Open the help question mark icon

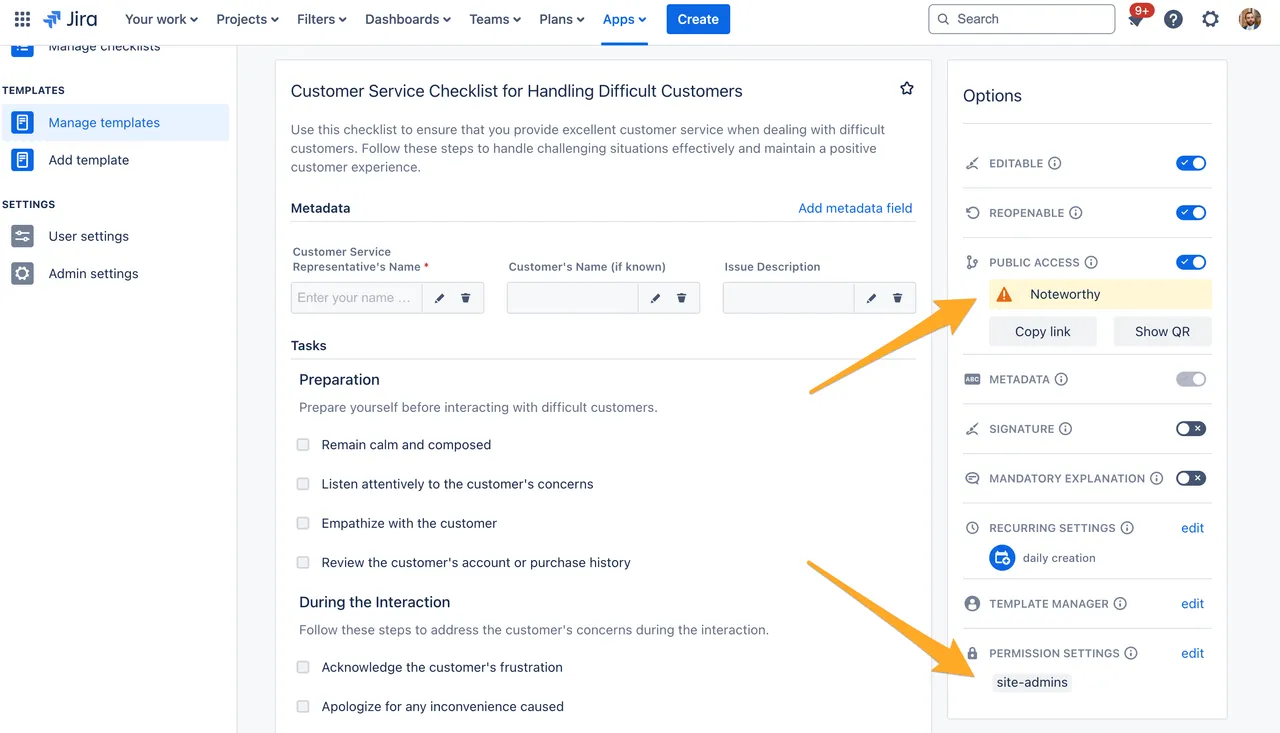pyautogui.click(x=1173, y=19)
